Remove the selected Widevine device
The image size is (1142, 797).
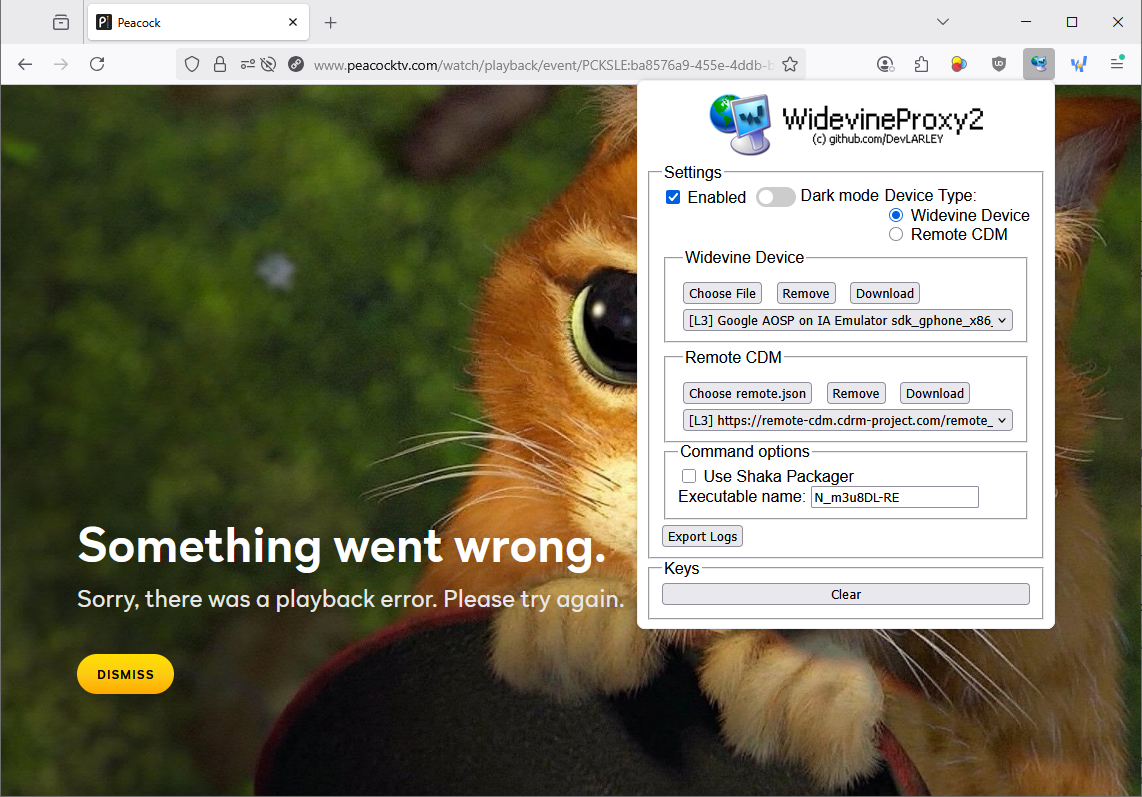(806, 294)
